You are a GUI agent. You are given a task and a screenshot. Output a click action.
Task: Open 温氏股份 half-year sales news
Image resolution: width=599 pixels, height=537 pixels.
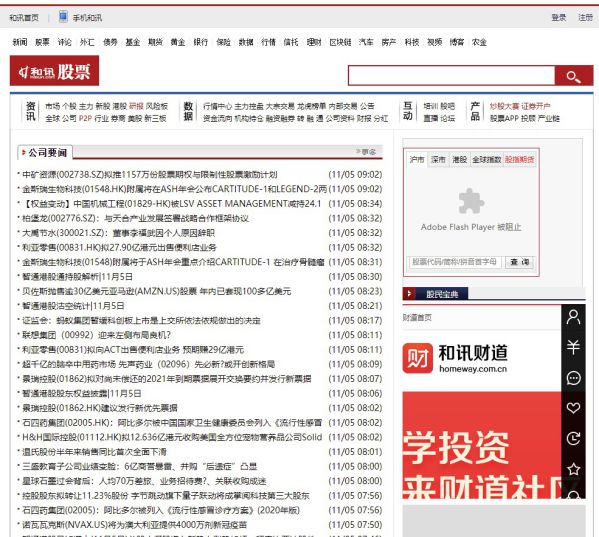tap(94, 452)
